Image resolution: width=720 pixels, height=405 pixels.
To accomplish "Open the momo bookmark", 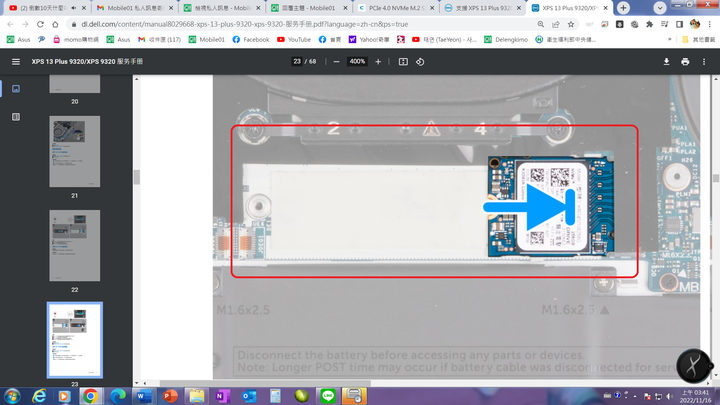I will (76, 39).
